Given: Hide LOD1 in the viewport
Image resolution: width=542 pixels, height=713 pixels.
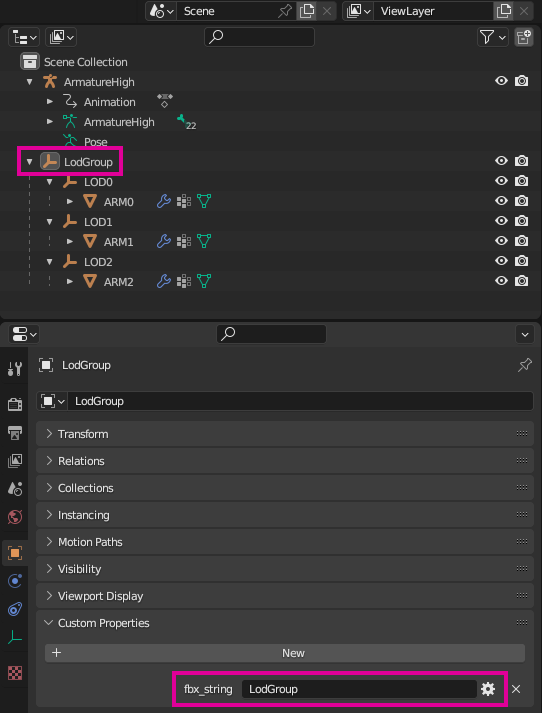Looking at the screenshot, I should 501,221.
